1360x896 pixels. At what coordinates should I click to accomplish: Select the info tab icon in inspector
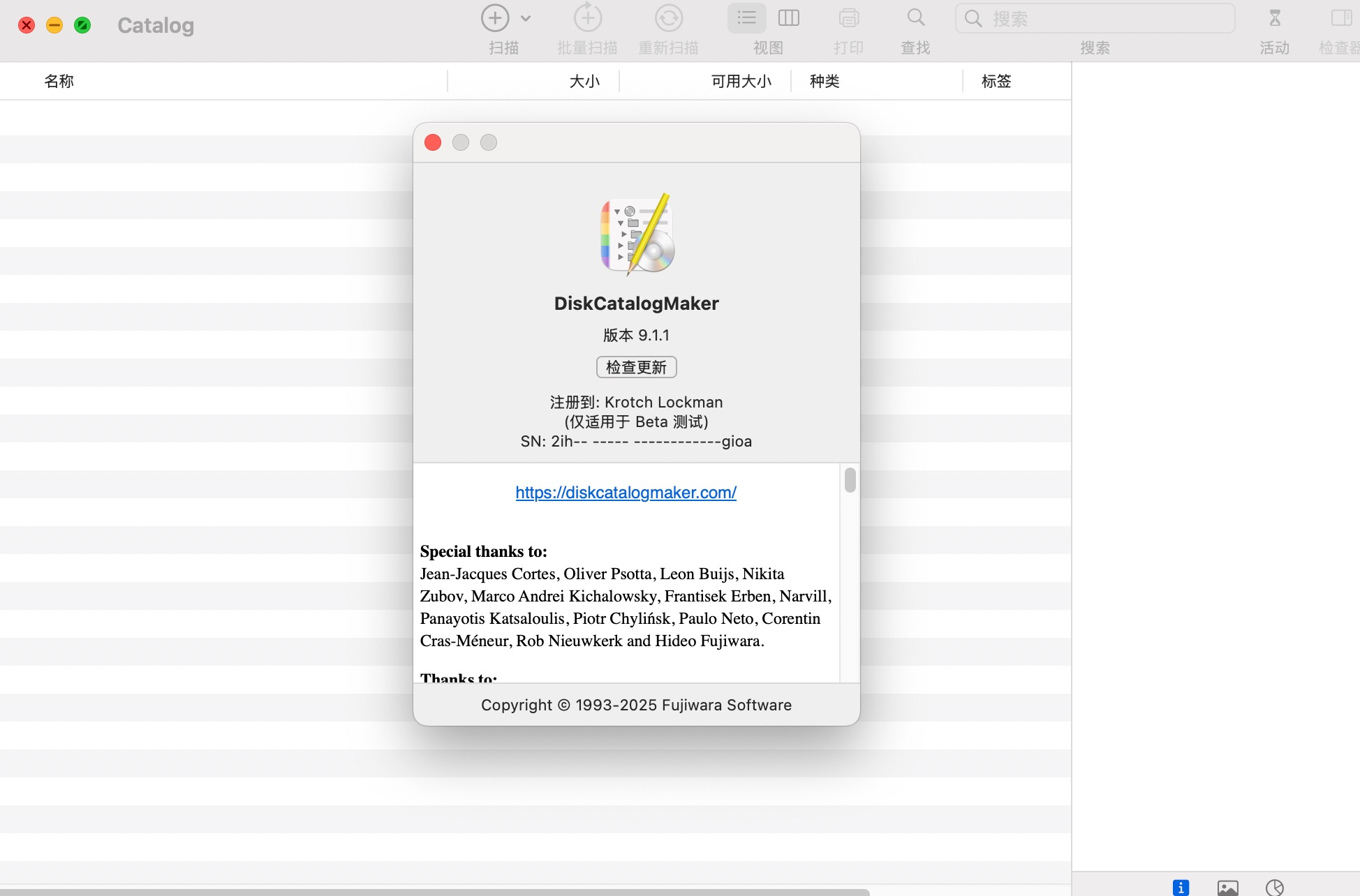pos(1181,888)
